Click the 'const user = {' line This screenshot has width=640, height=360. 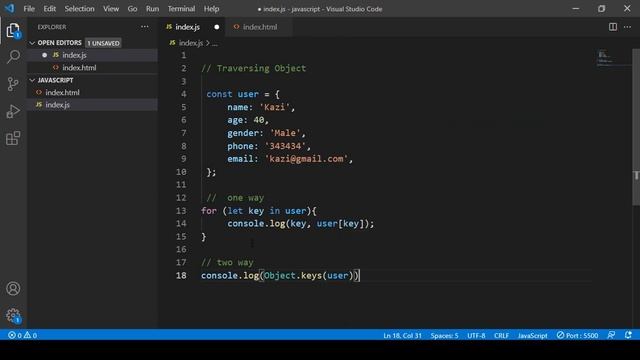[x=243, y=94]
